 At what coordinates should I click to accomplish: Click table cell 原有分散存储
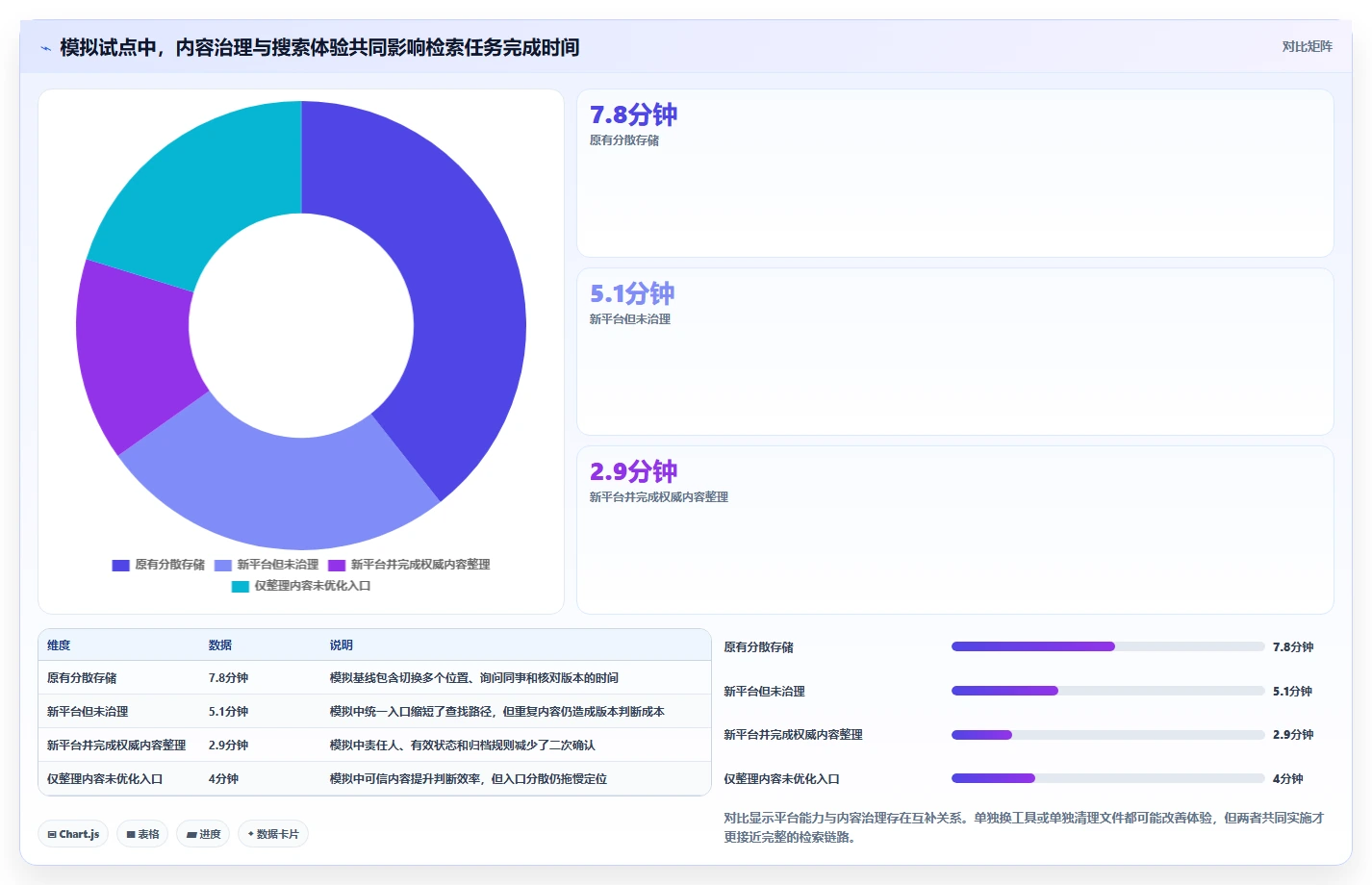click(82, 678)
